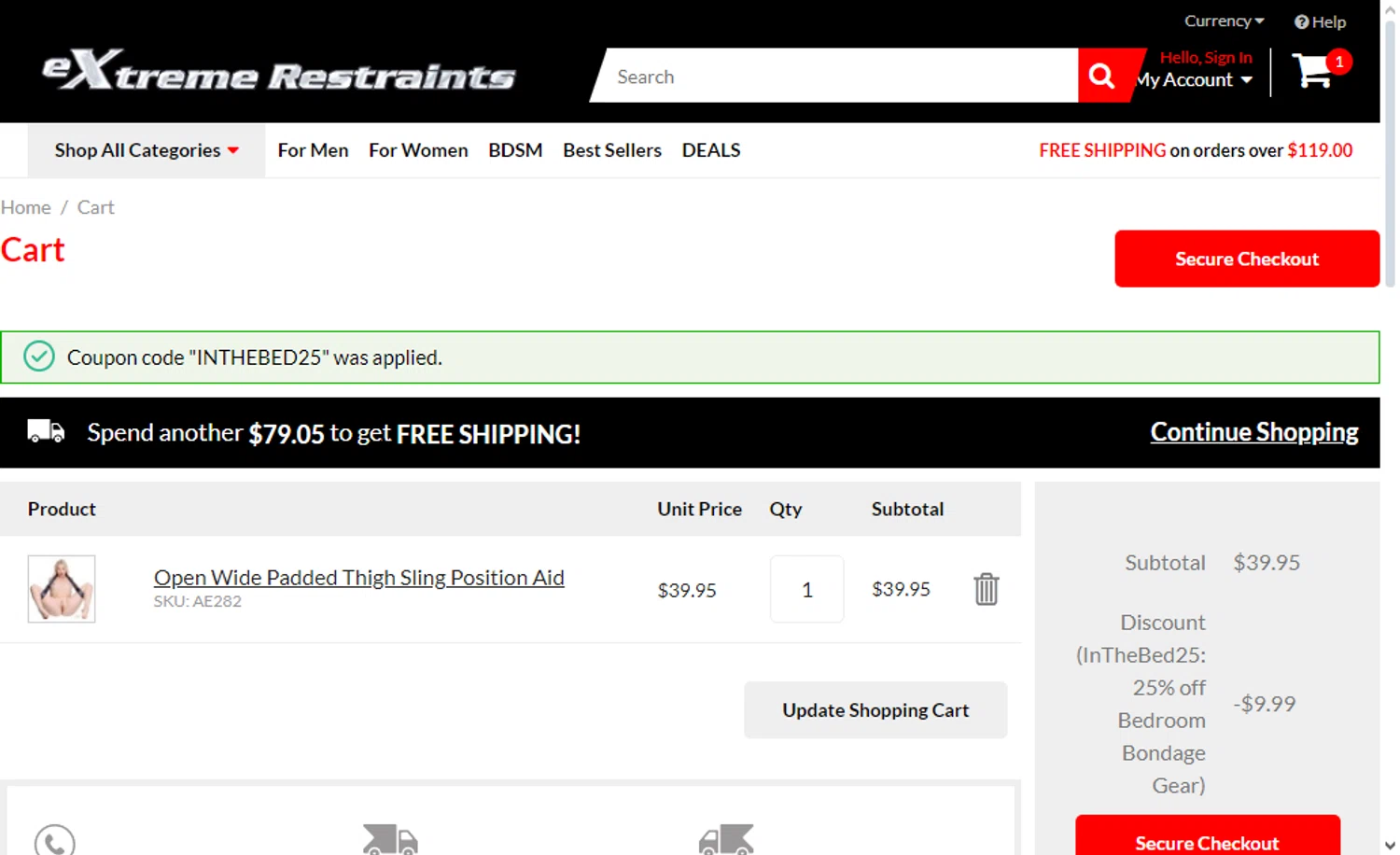This screenshot has width=1400, height=855.
Task: Click the -$9.99 discount amount
Action: tap(1265, 704)
